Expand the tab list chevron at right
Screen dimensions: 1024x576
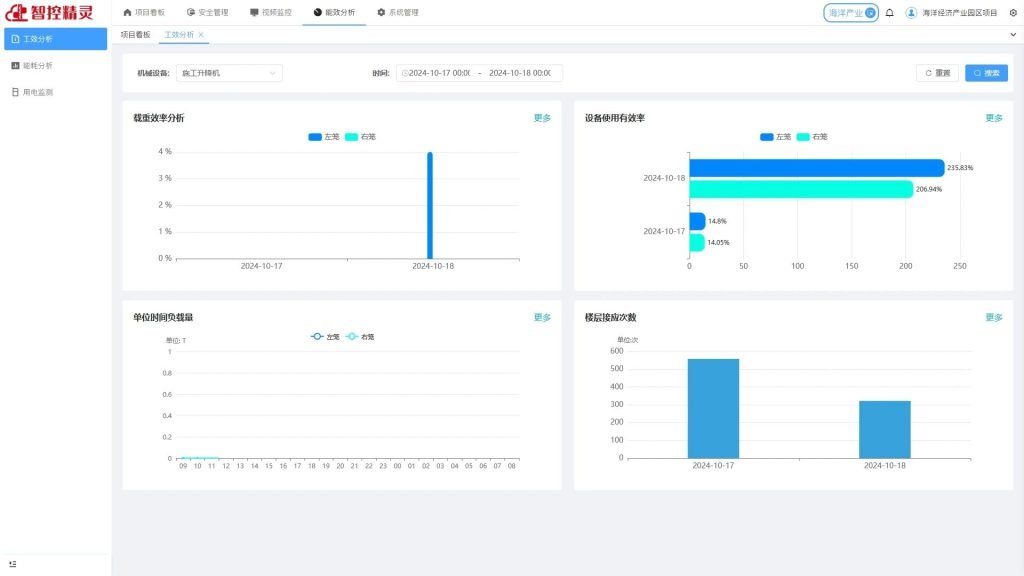pyautogui.click(x=1013, y=34)
